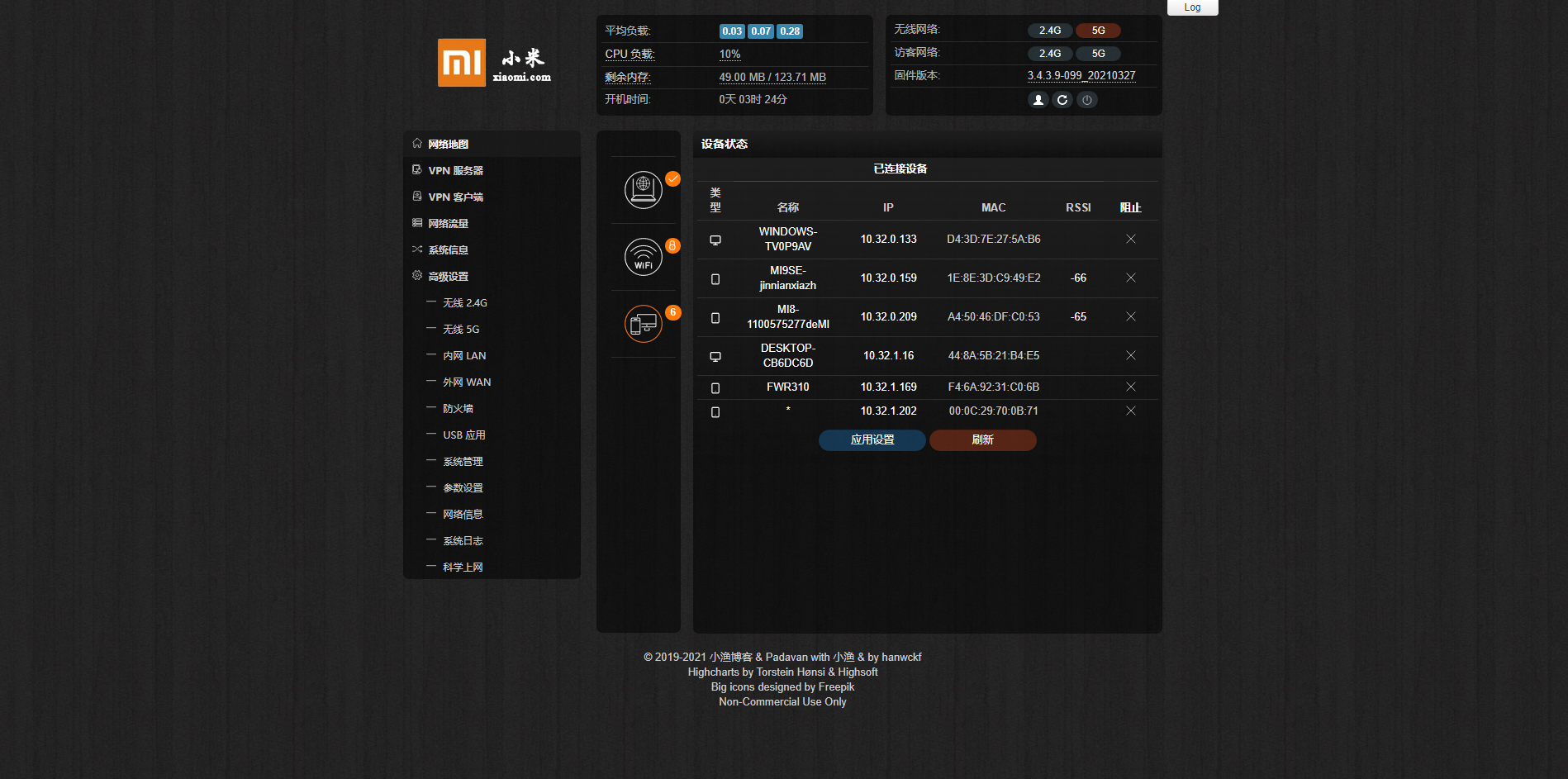Click the home icon beside 网络地图
The image size is (1568, 779).
point(417,143)
